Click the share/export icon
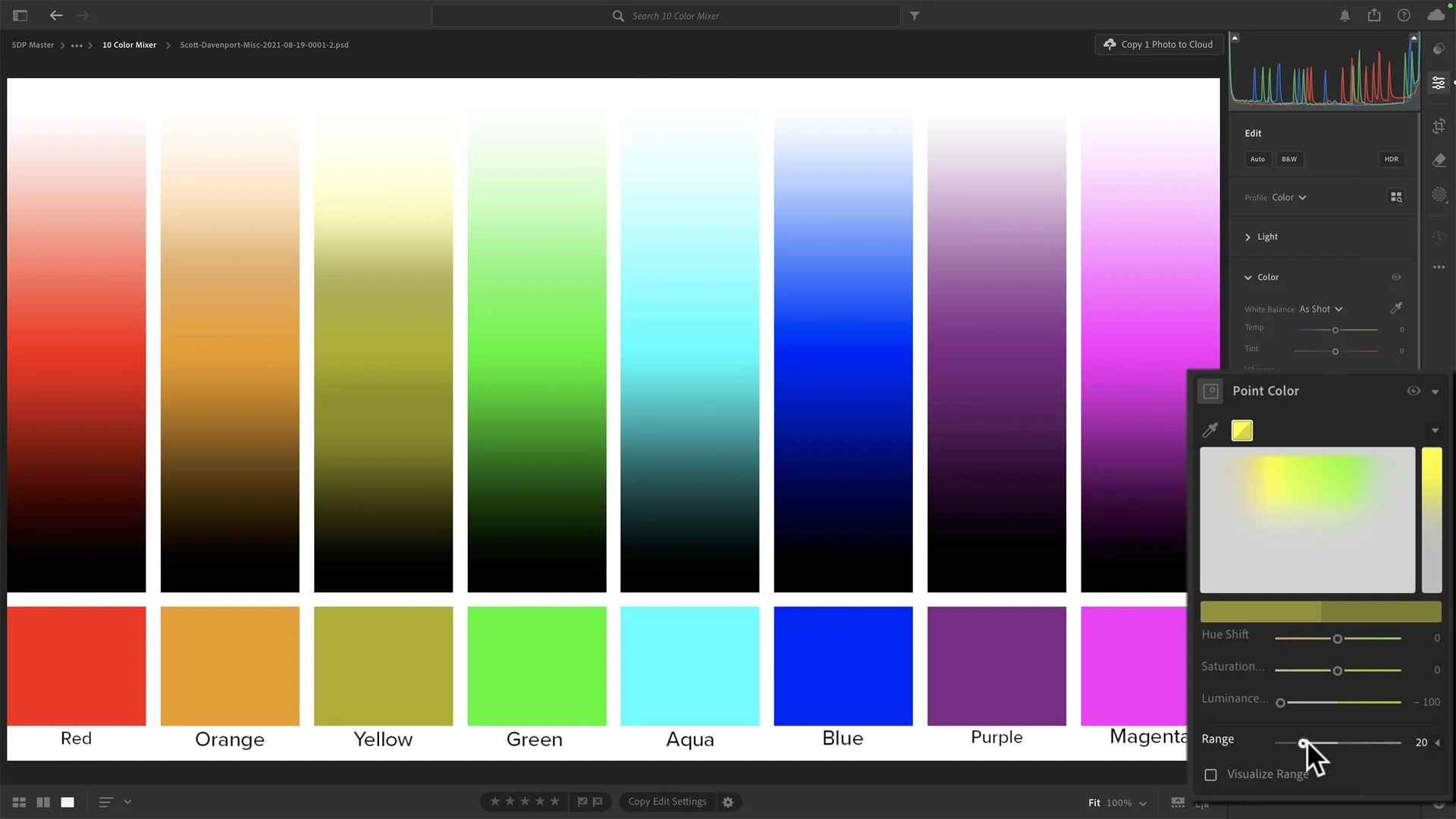 point(1374,15)
